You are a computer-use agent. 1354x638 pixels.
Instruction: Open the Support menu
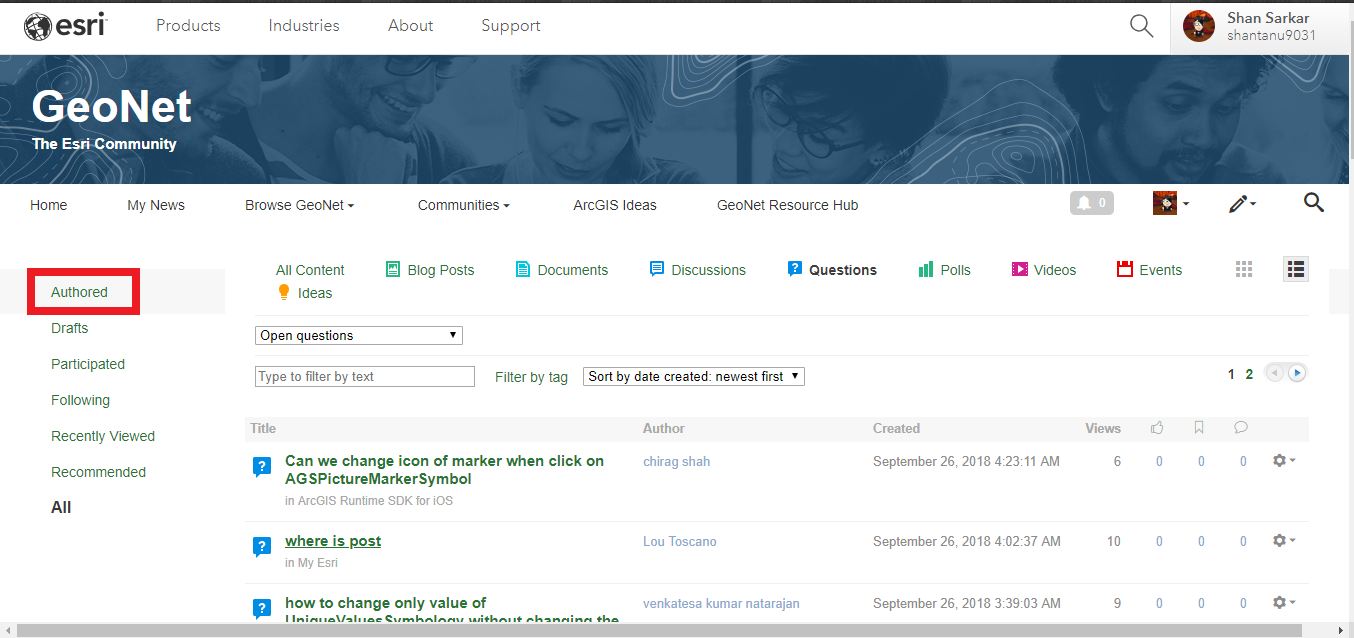(511, 26)
